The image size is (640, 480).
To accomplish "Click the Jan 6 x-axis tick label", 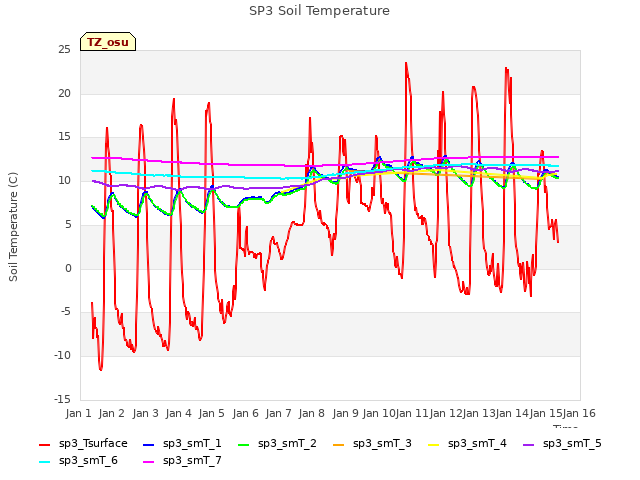I will (245, 413).
